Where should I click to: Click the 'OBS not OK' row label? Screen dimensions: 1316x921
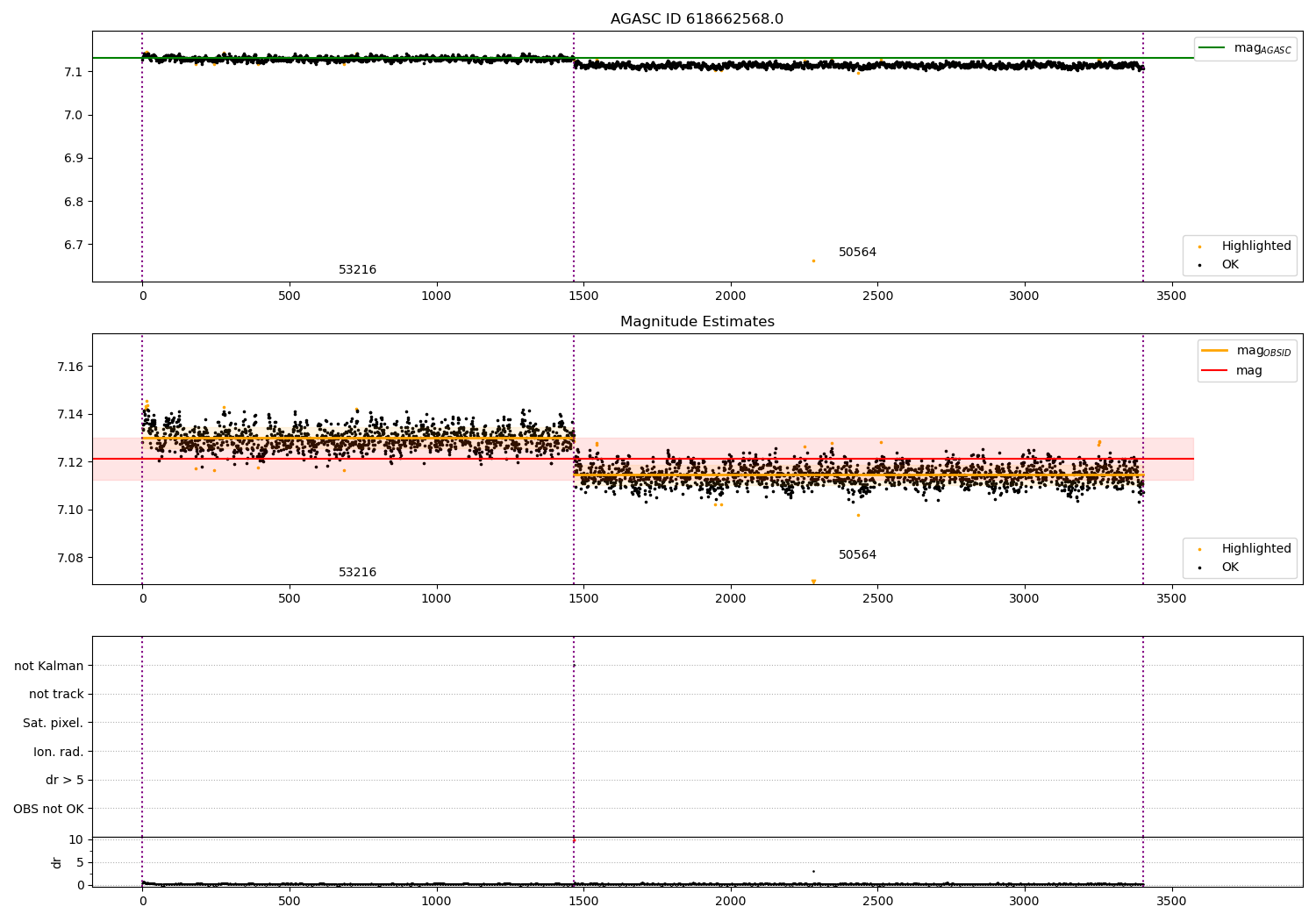click(48, 809)
